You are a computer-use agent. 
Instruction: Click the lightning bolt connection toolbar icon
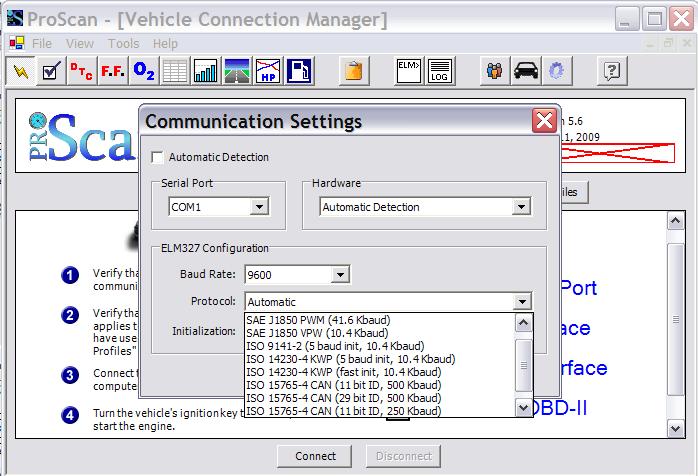(20, 71)
